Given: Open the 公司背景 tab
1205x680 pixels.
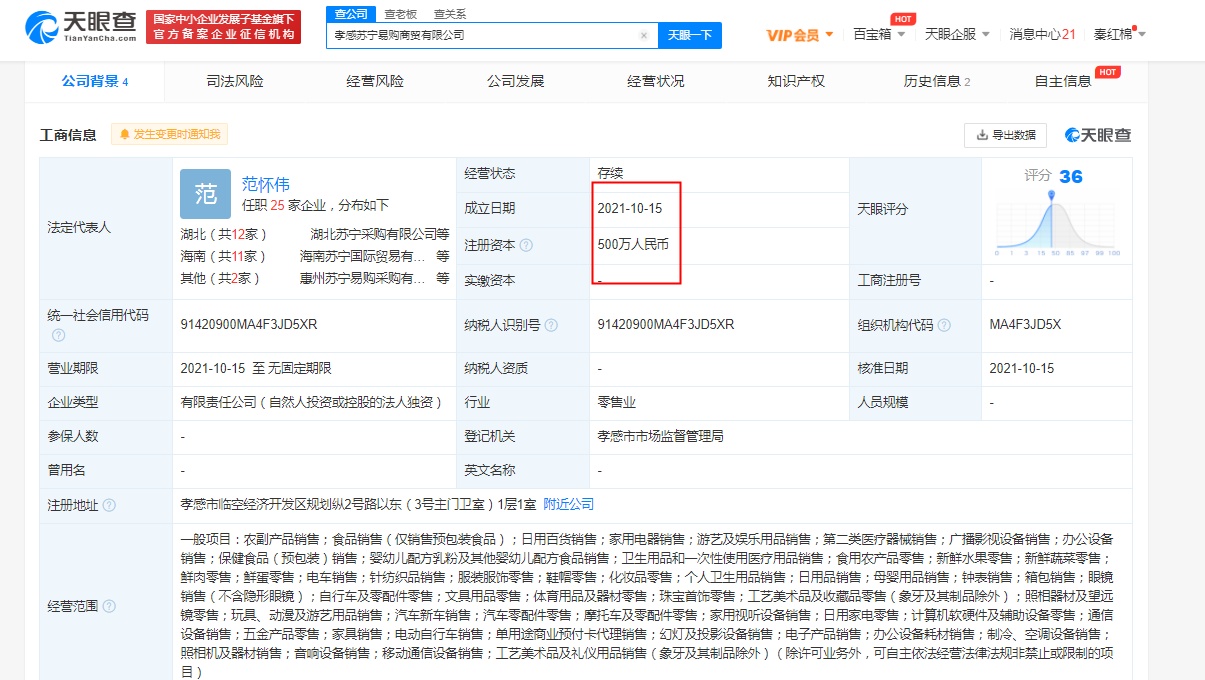Looking at the screenshot, I should coord(95,81).
